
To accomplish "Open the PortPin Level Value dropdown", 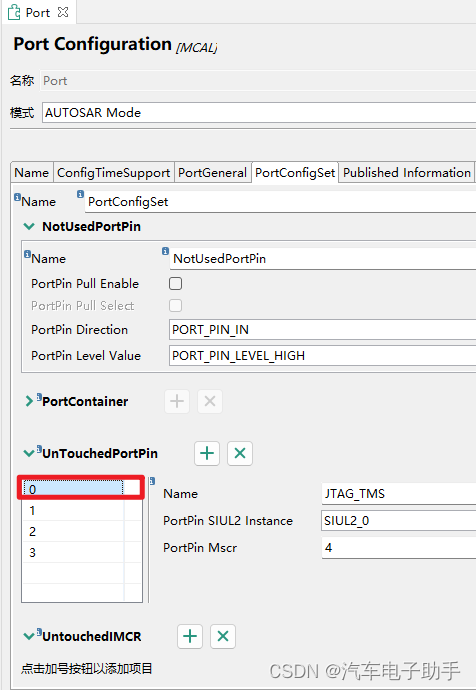I will pyautogui.click(x=322, y=356).
